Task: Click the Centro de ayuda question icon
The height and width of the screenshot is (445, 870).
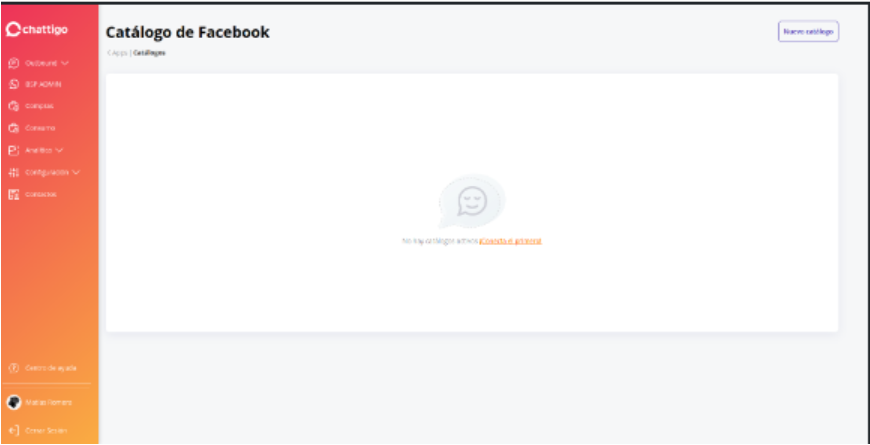Action: coord(14,368)
